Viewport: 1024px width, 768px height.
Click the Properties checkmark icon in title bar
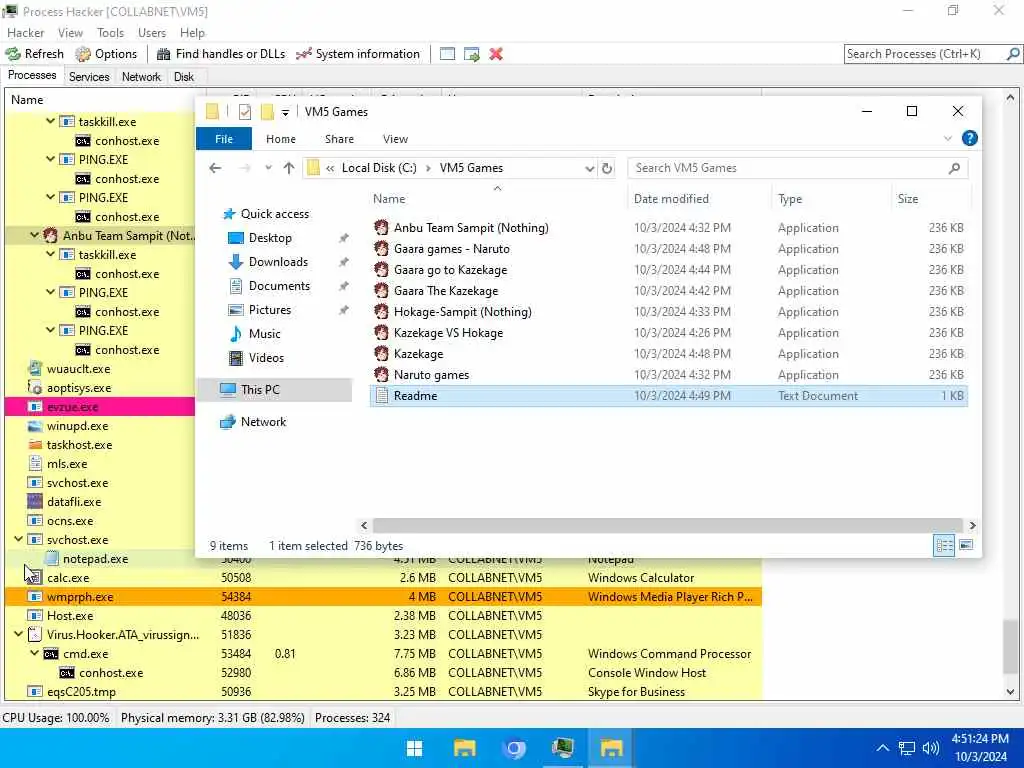click(245, 112)
